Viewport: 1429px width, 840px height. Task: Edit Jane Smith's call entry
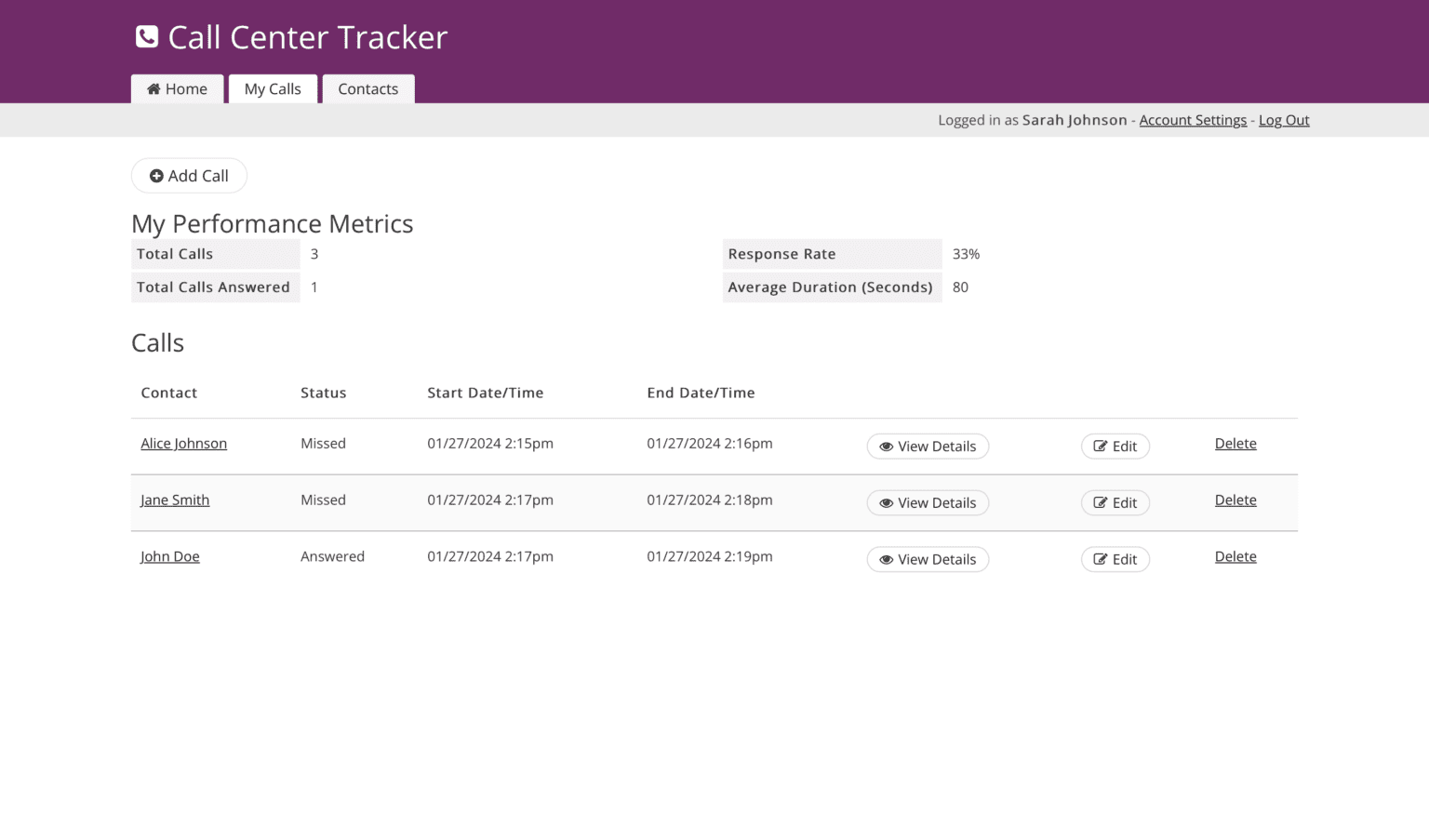click(x=1115, y=502)
